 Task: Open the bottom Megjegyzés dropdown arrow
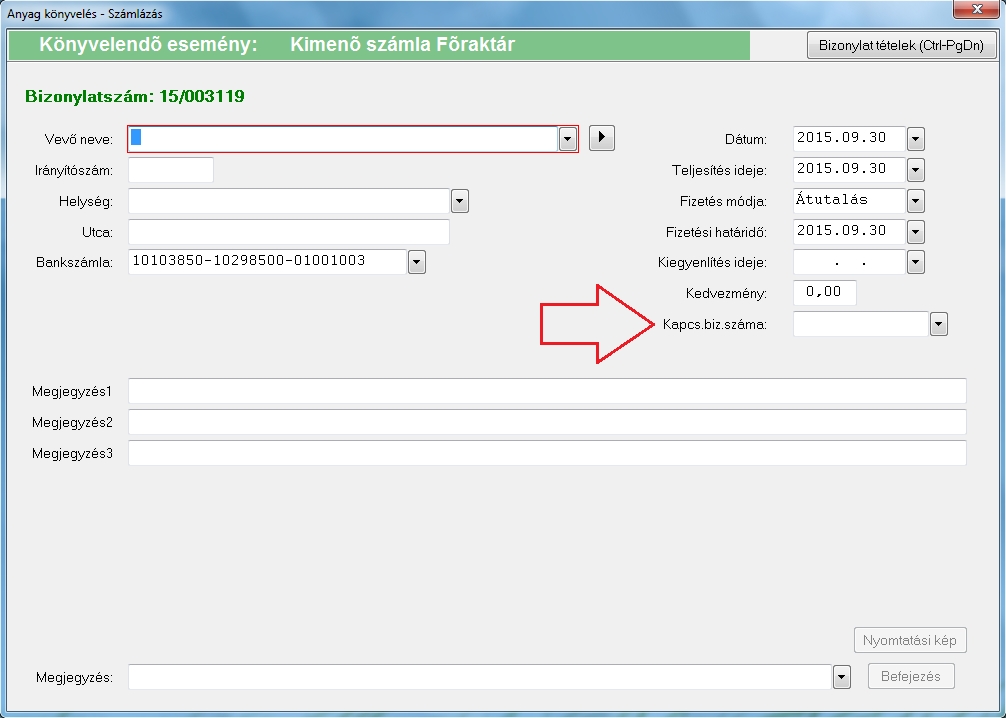pos(841,677)
